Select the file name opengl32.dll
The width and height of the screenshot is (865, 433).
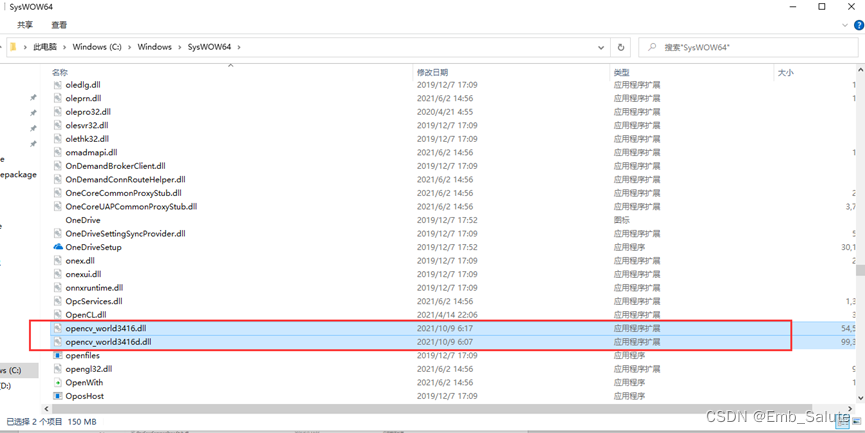[89, 368]
